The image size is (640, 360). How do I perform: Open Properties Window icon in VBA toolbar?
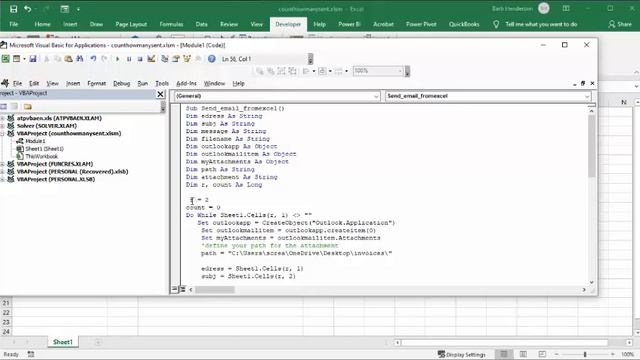point(176,59)
